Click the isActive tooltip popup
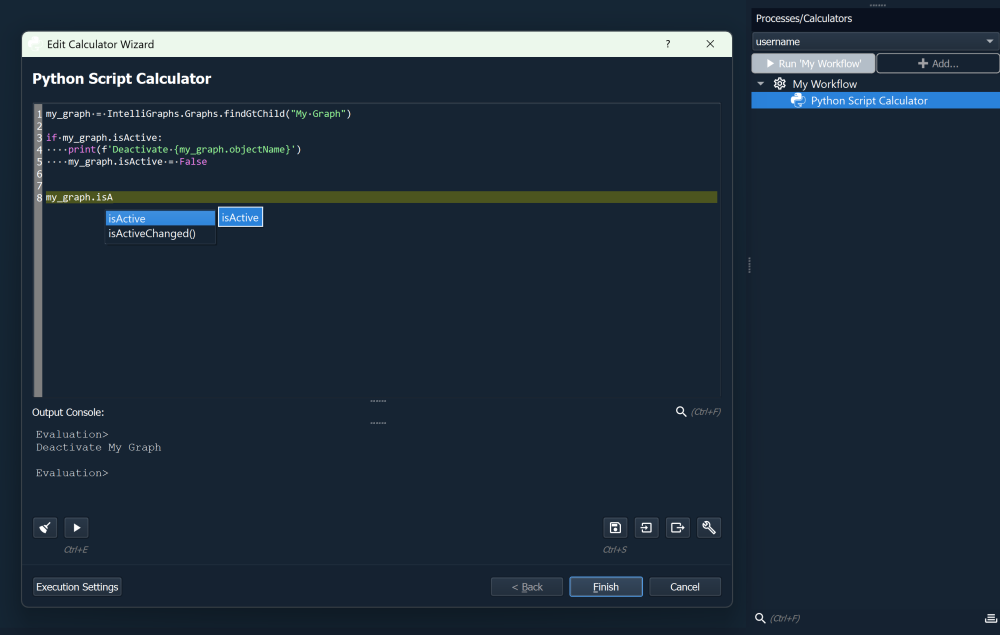1000x635 pixels. (x=240, y=217)
